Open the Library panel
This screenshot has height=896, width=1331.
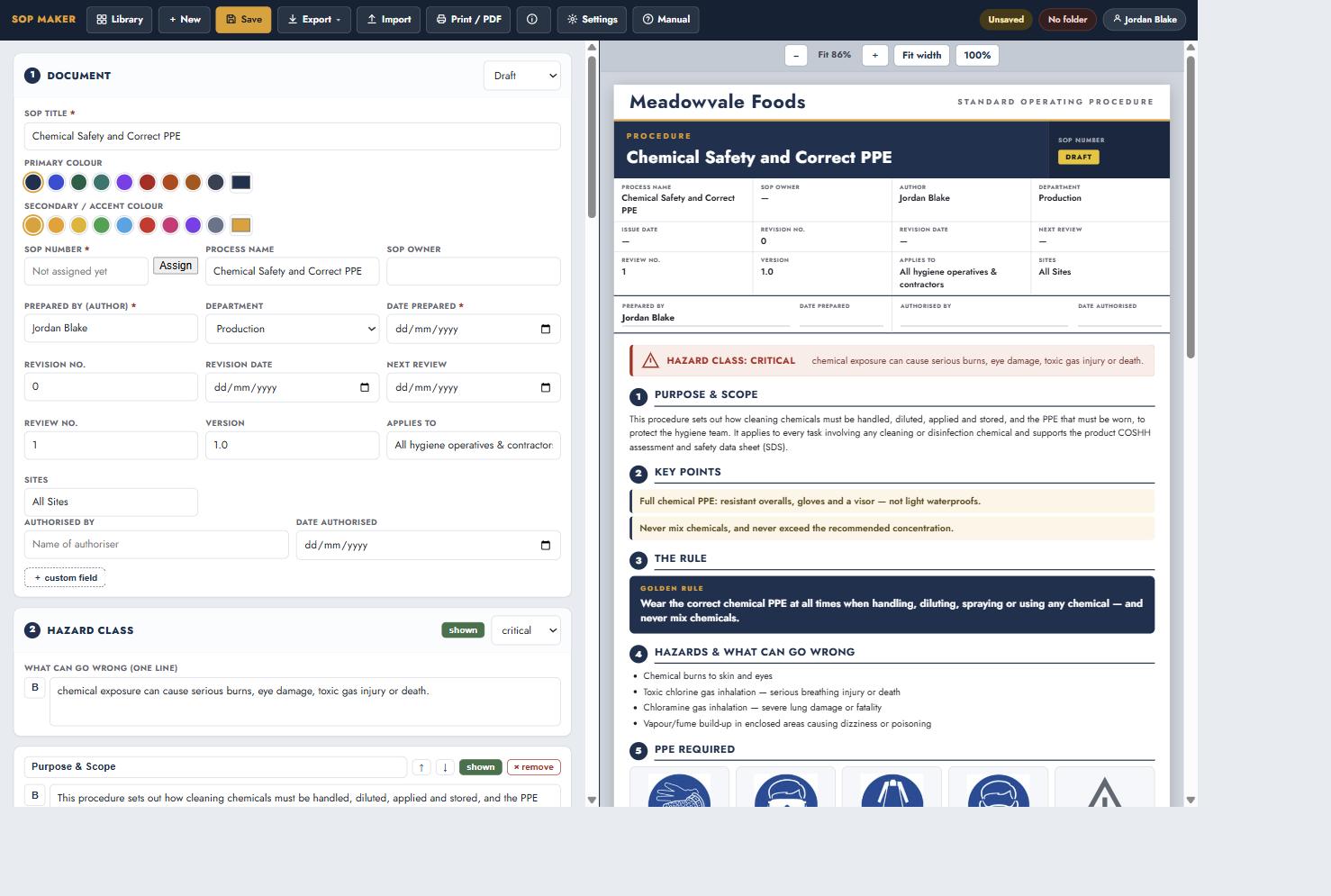[x=119, y=19]
